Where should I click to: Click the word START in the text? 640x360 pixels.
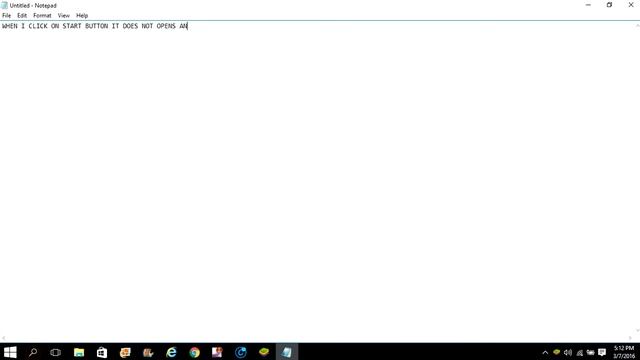pos(72,26)
